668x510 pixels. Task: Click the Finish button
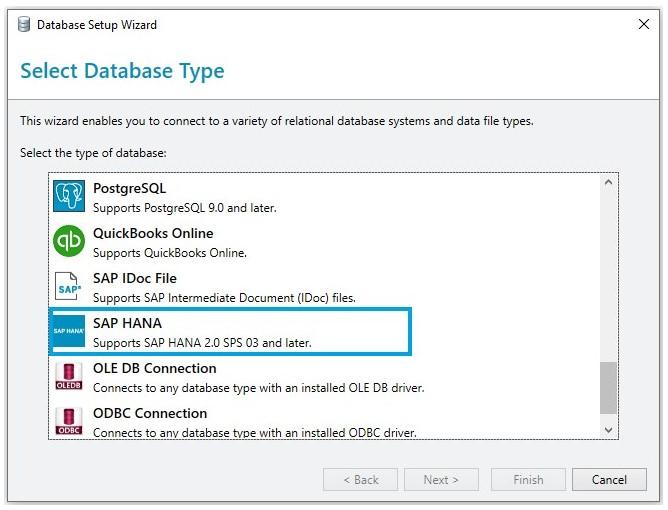(528, 480)
